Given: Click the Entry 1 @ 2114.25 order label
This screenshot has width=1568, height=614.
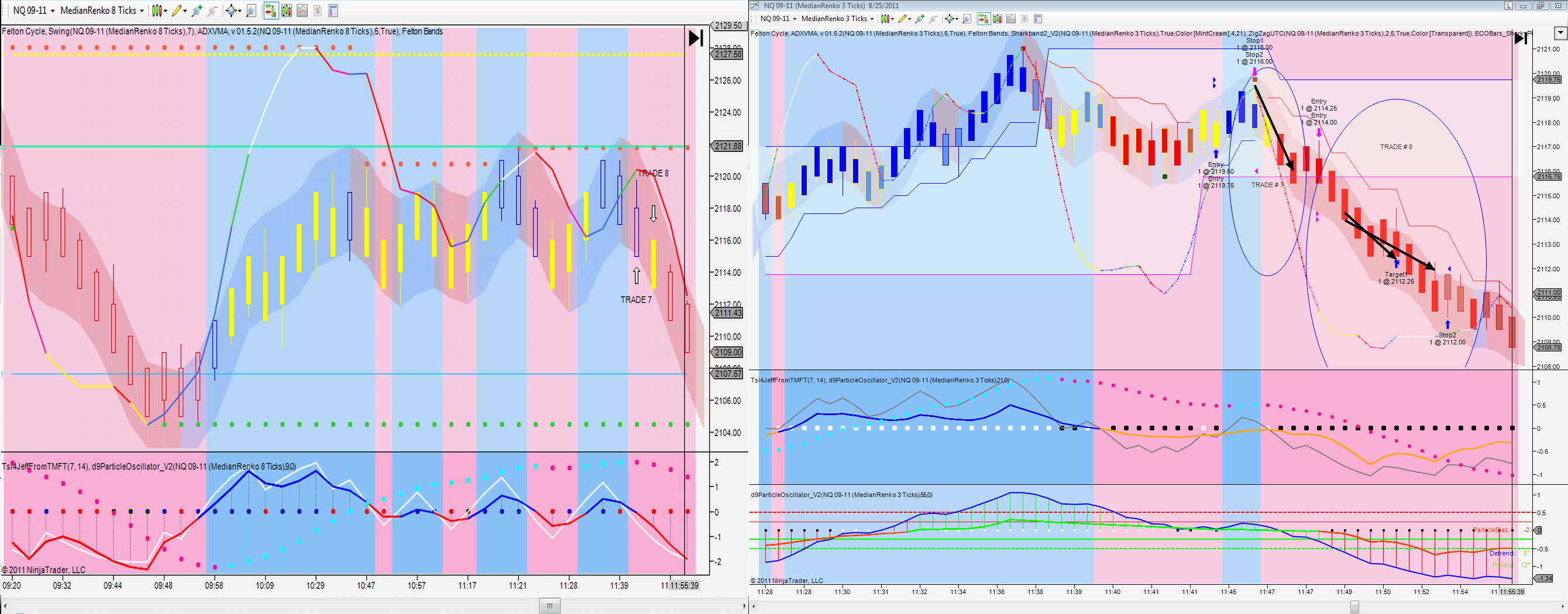Looking at the screenshot, I should tap(1318, 105).
